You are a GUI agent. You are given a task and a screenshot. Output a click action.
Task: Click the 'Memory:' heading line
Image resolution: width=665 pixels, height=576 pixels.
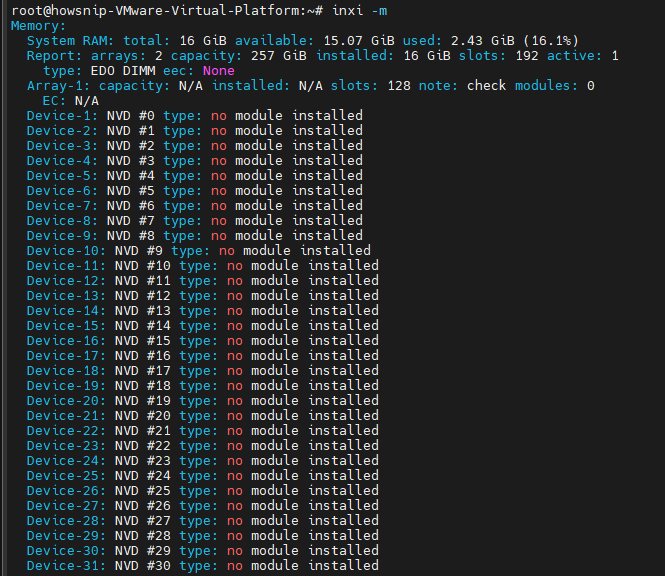click(39, 26)
